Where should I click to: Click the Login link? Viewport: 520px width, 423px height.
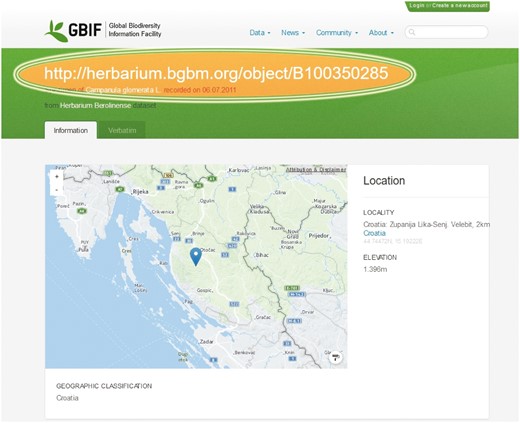417,5
